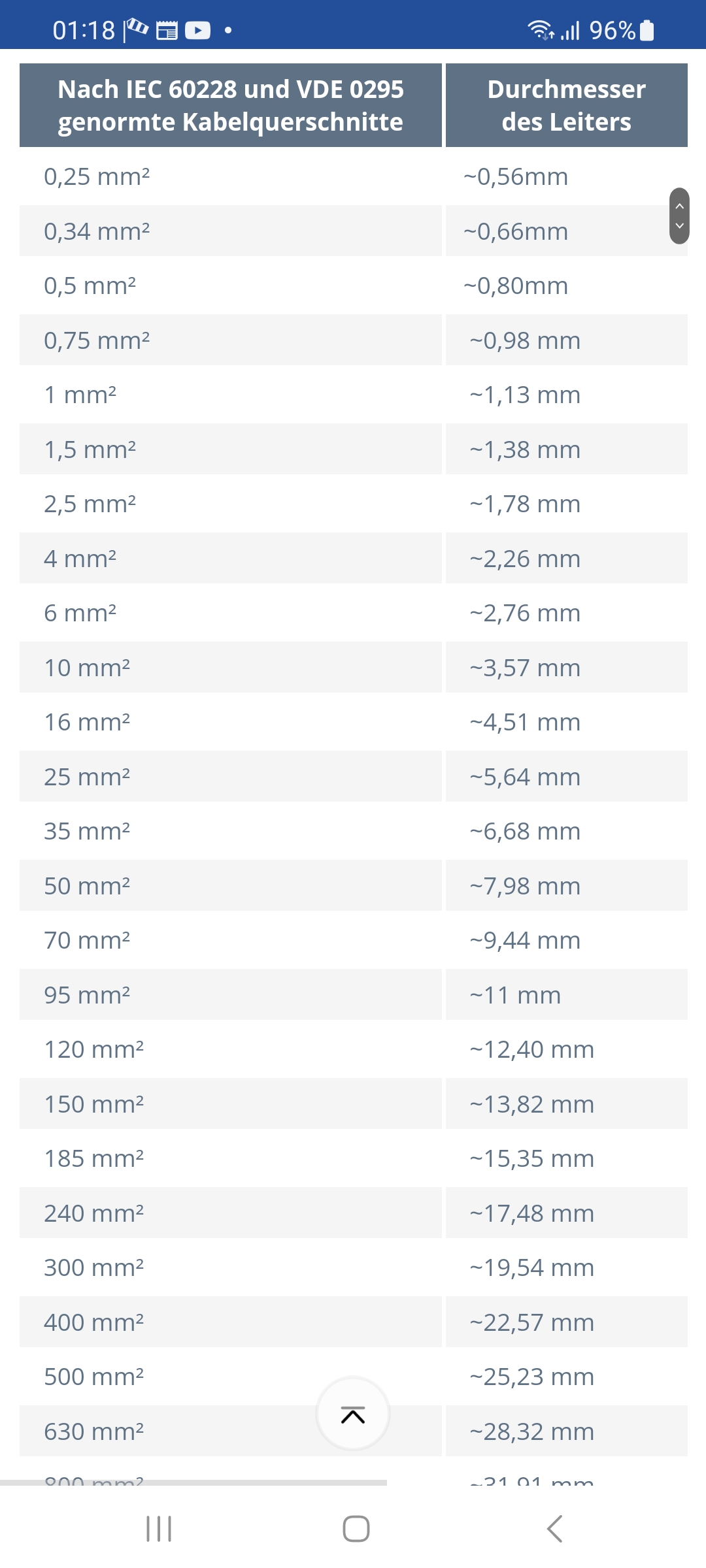Tap the 2,5 mm² table cell
This screenshot has height=1568, width=706.
pyautogui.click(x=231, y=504)
